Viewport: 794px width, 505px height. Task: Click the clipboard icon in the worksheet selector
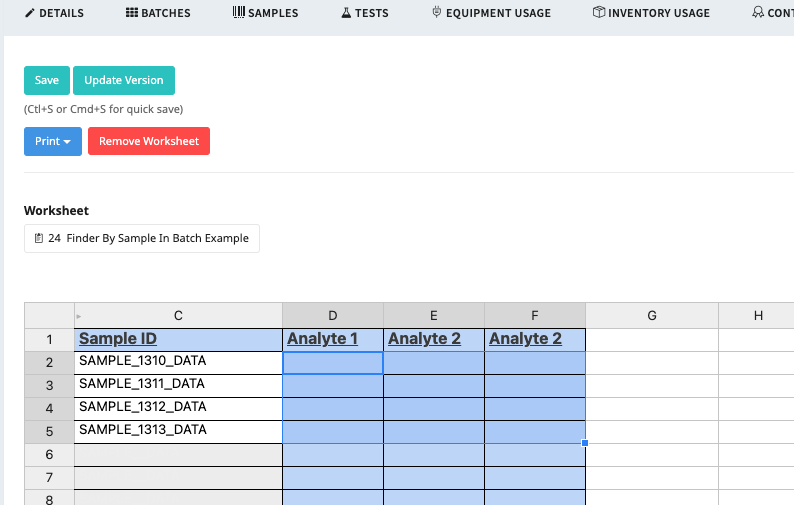(x=38, y=238)
